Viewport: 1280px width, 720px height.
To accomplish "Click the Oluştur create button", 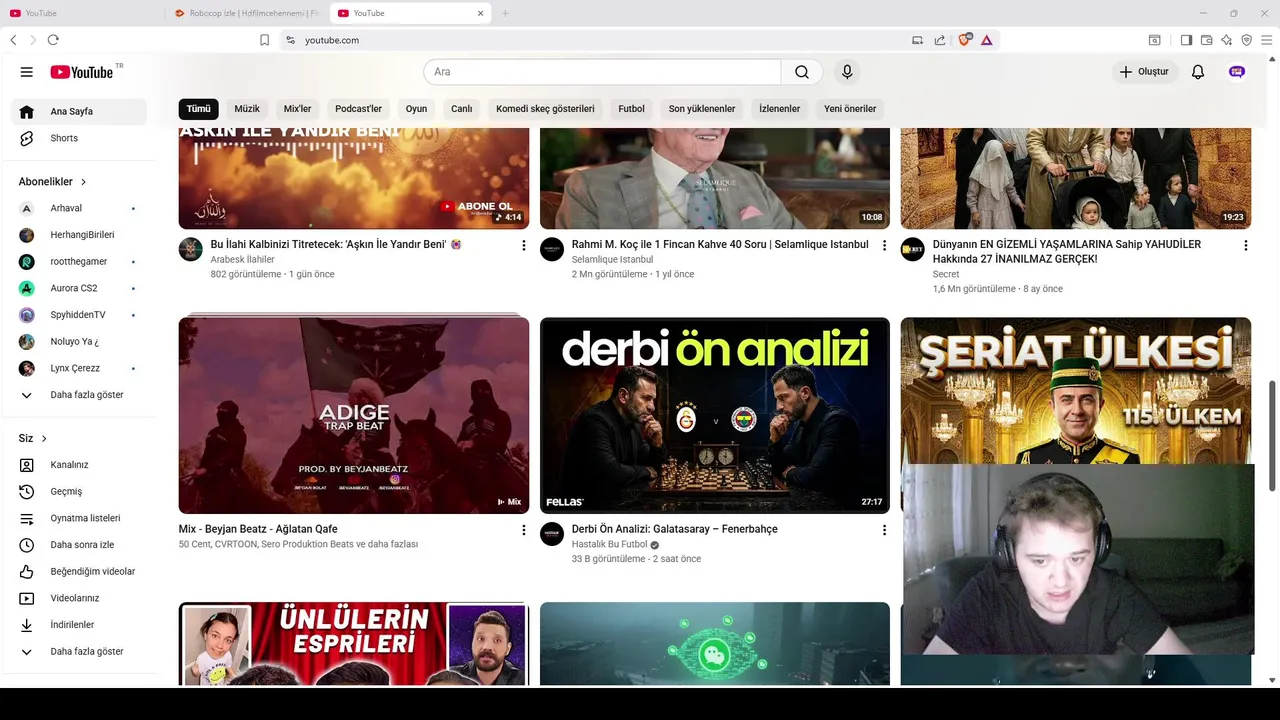I will tap(1144, 72).
